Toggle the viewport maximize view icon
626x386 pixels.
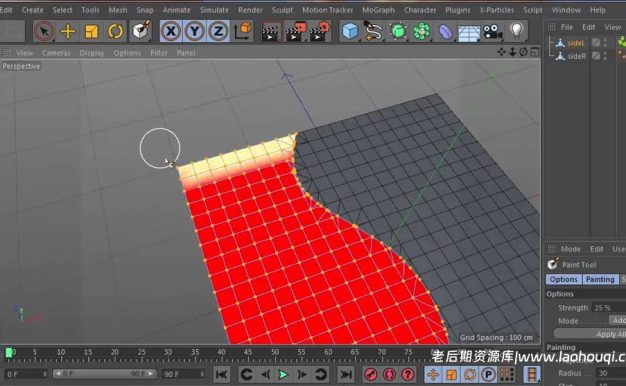pyautogui.click(x=535, y=52)
